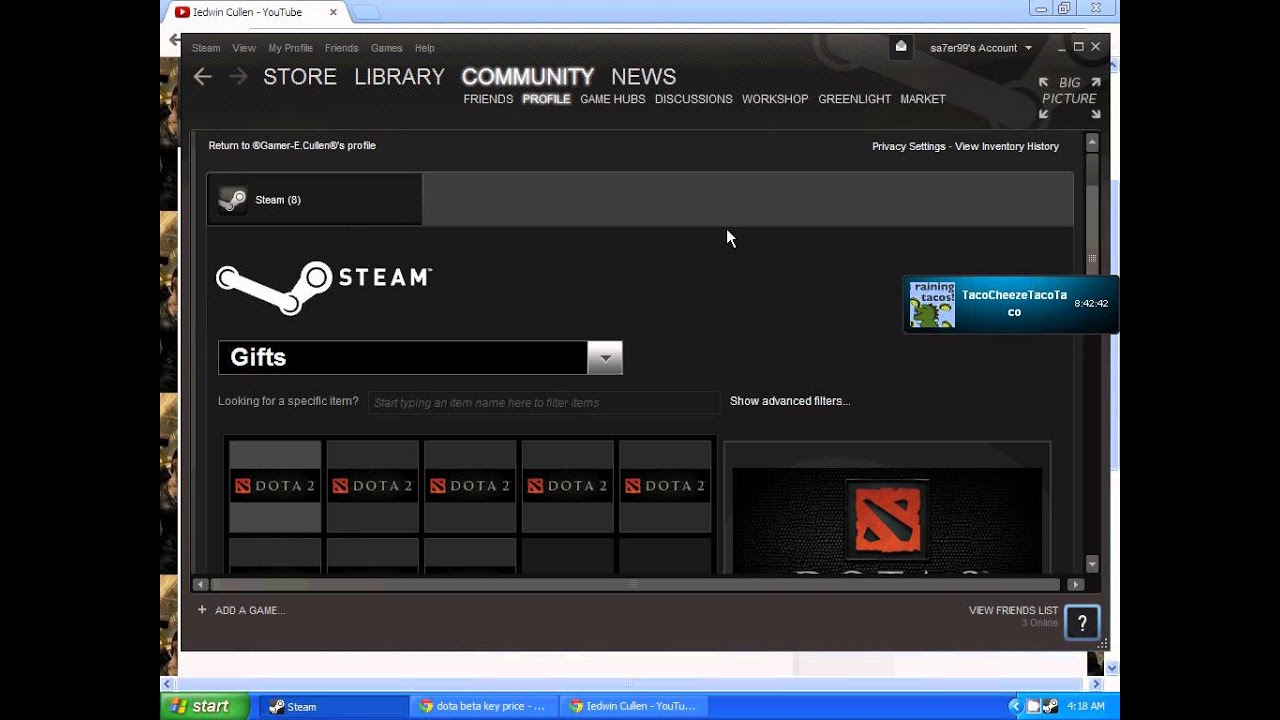1280x720 pixels.
Task: Open GAME HUBS sub-tab
Action: click(613, 99)
